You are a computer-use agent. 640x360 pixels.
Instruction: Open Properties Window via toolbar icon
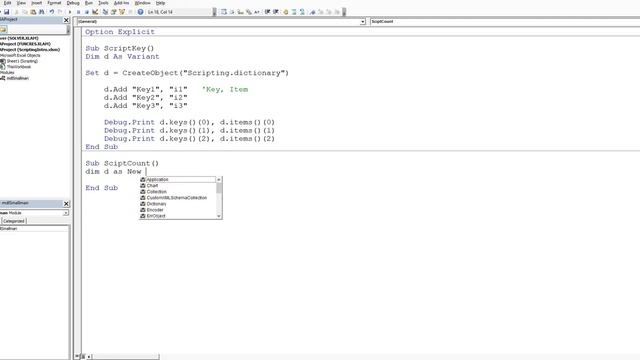114,12
